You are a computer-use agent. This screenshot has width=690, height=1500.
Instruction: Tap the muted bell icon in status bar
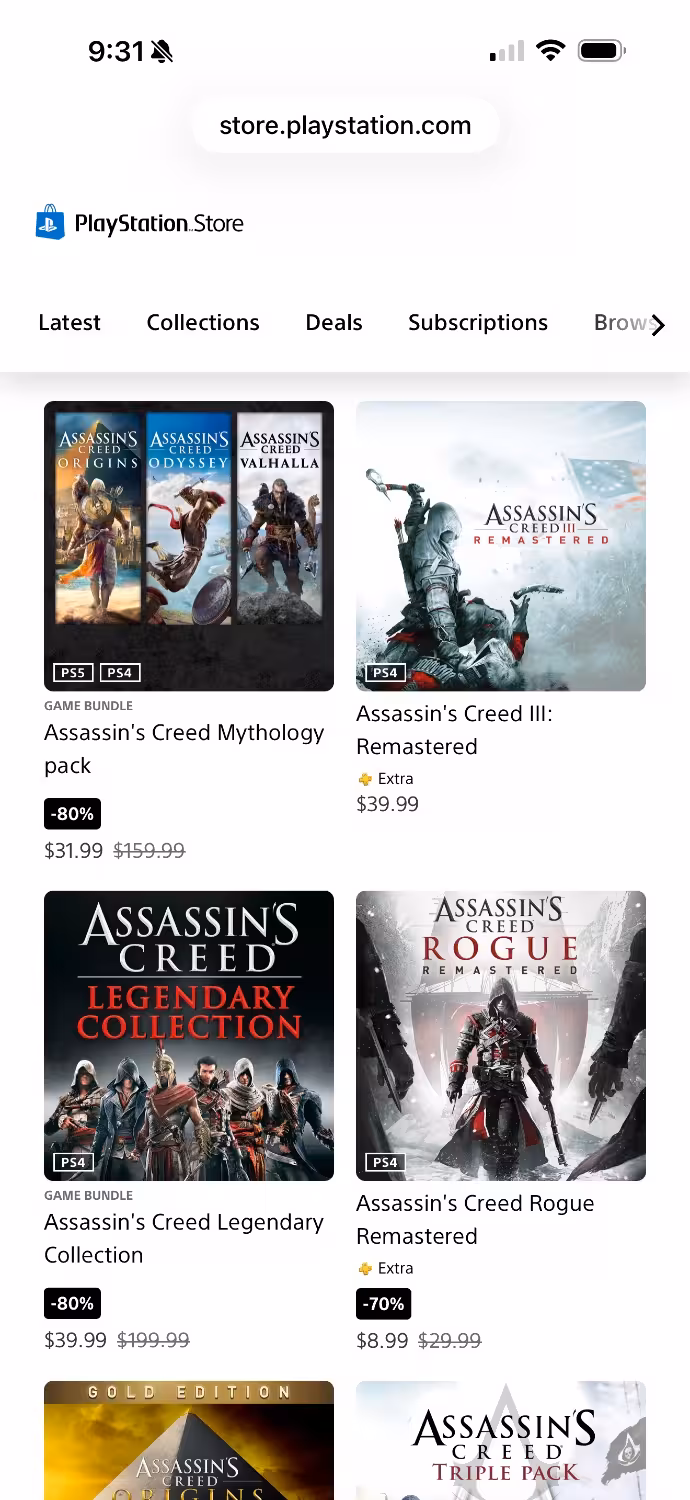[x=161, y=51]
